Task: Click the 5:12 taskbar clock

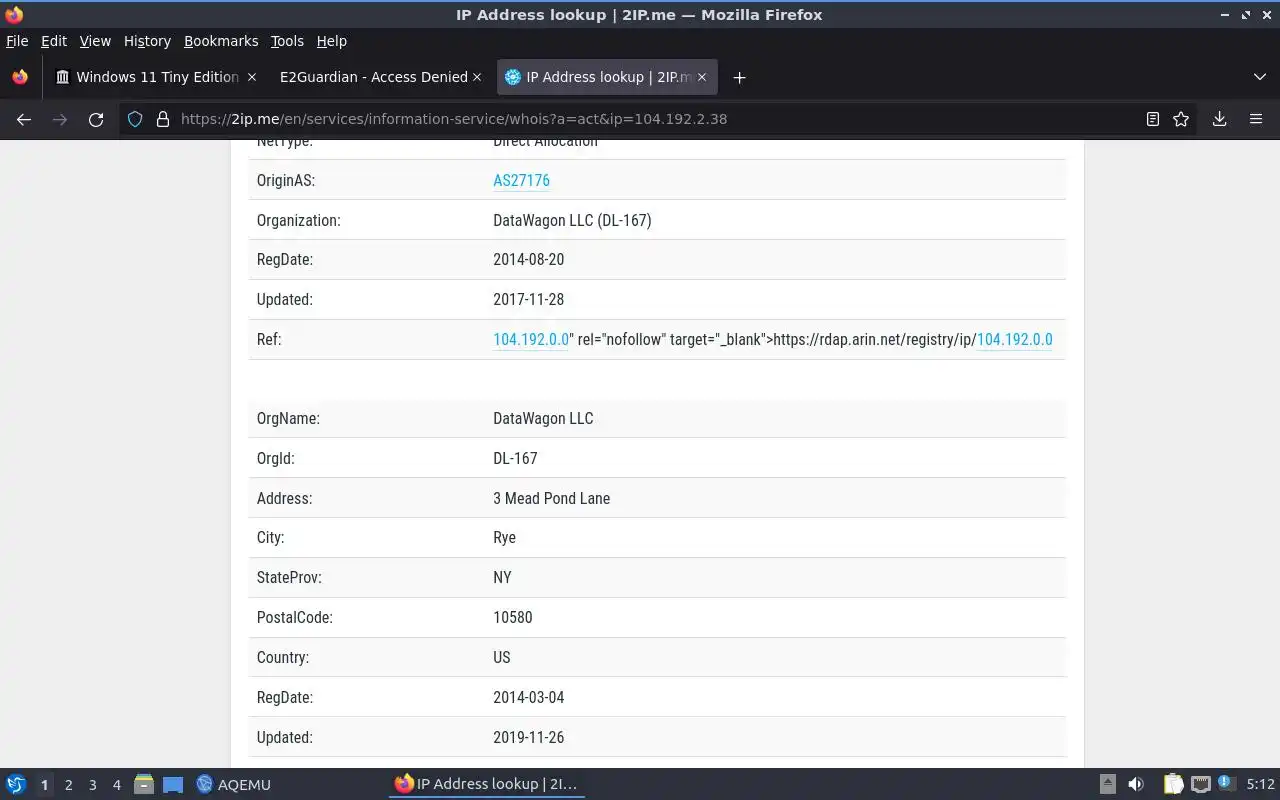Action: pos(1260,784)
